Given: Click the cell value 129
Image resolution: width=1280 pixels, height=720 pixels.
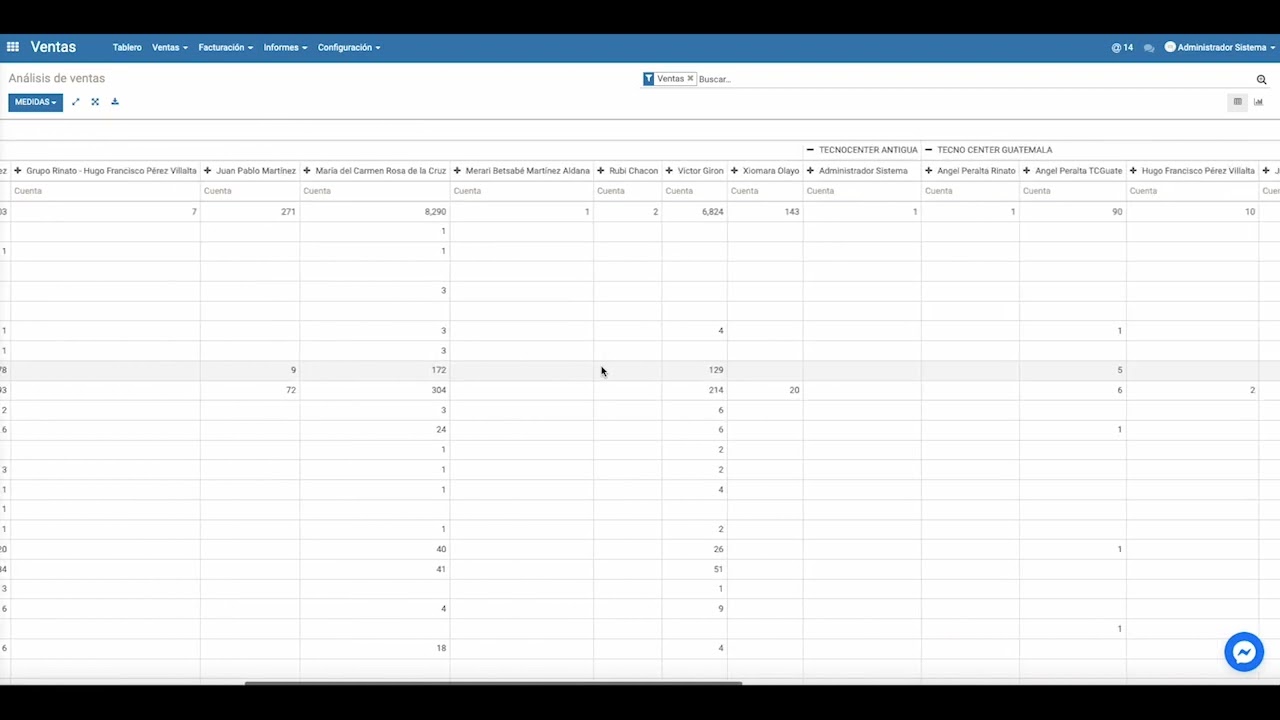Looking at the screenshot, I should coord(716,370).
